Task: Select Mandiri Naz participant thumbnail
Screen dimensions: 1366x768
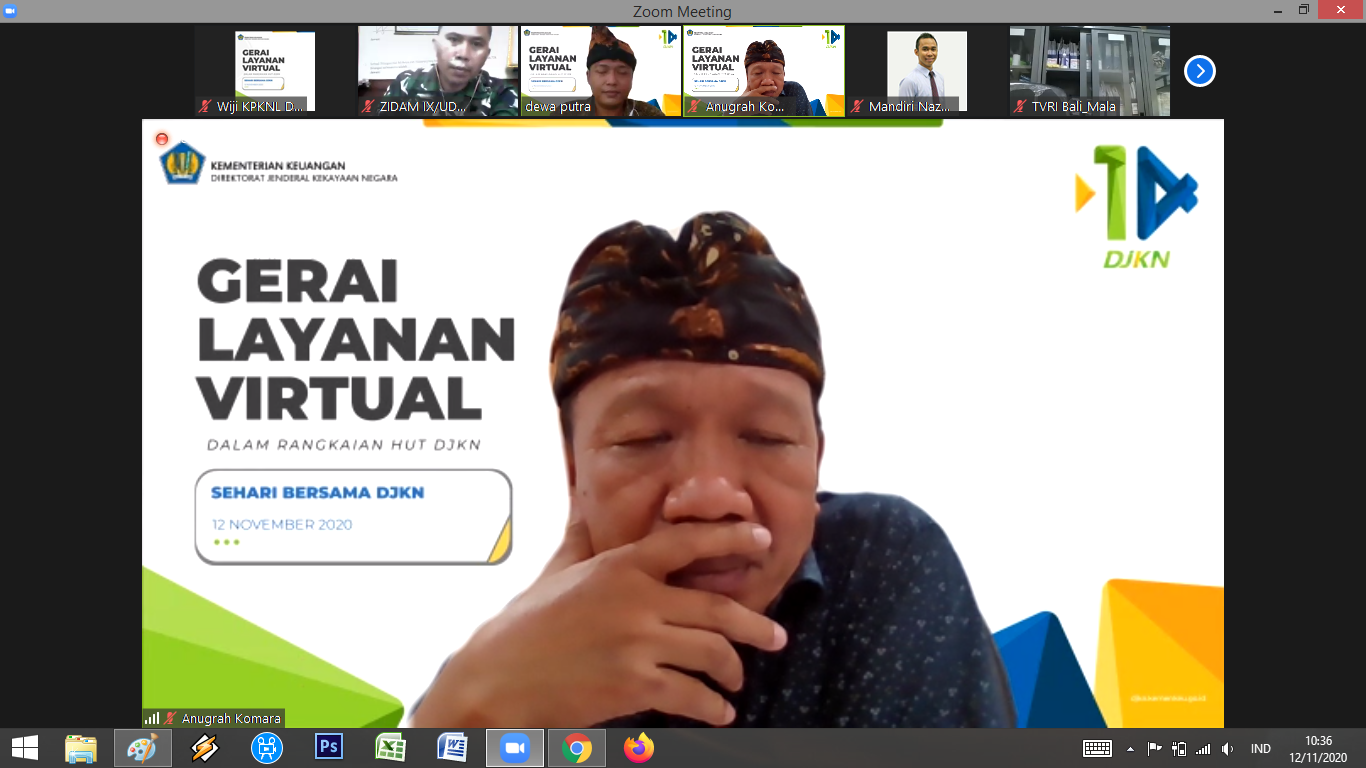Action: pos(926,71)
